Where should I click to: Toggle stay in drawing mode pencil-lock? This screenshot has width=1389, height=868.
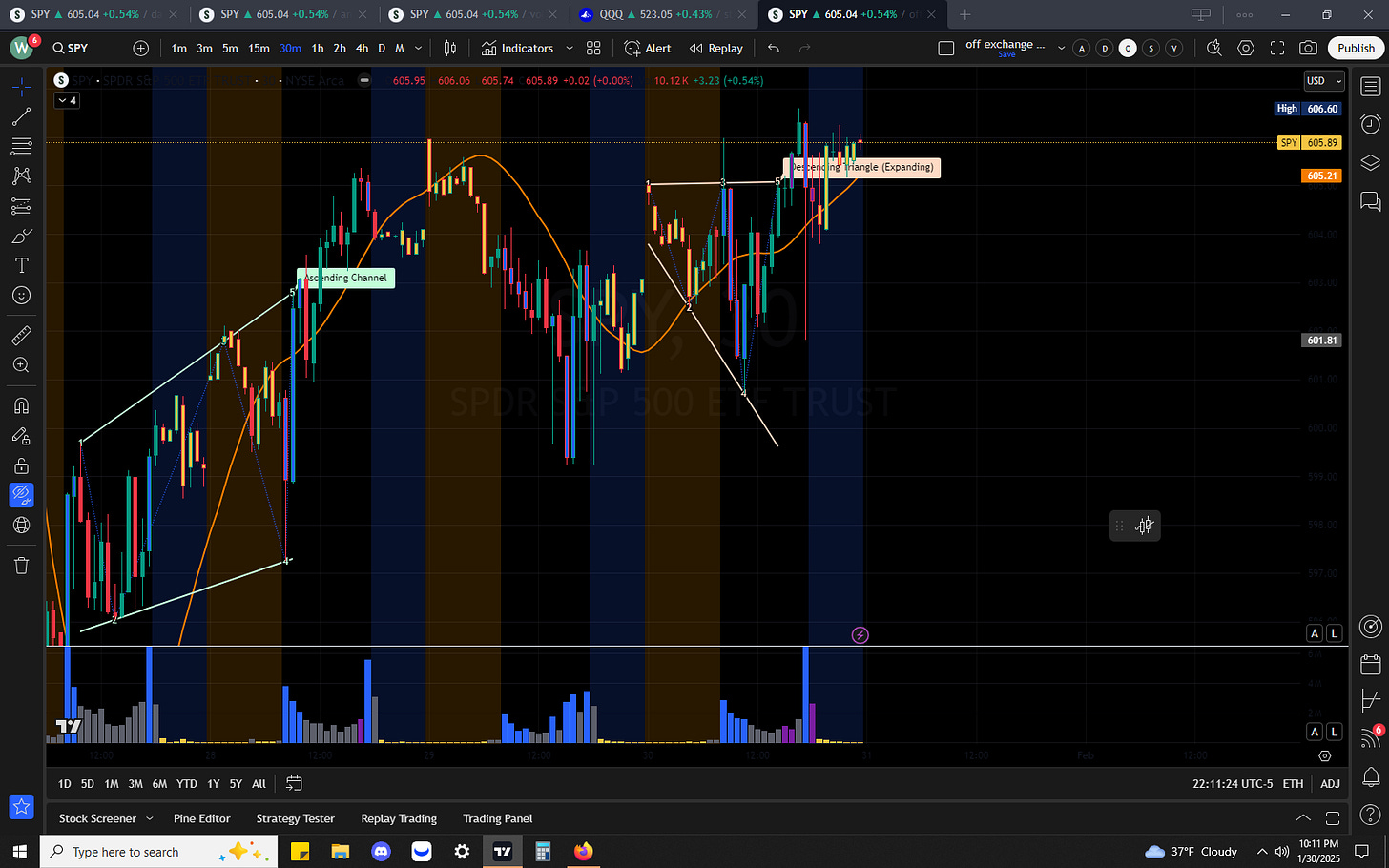pos(21,436)
